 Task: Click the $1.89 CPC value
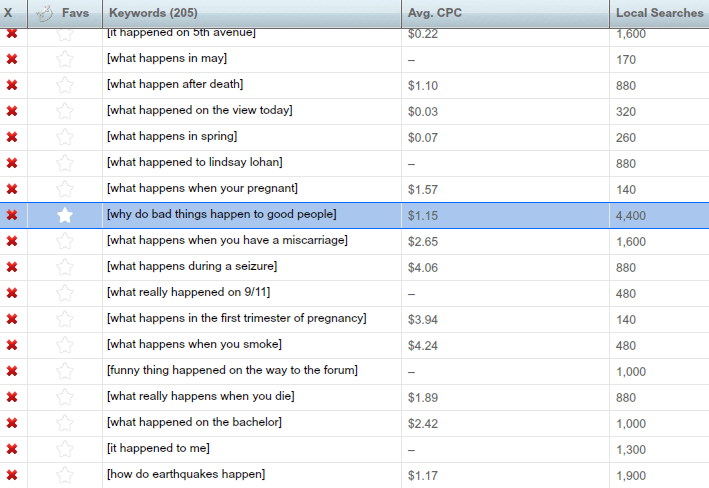(423, 398)
